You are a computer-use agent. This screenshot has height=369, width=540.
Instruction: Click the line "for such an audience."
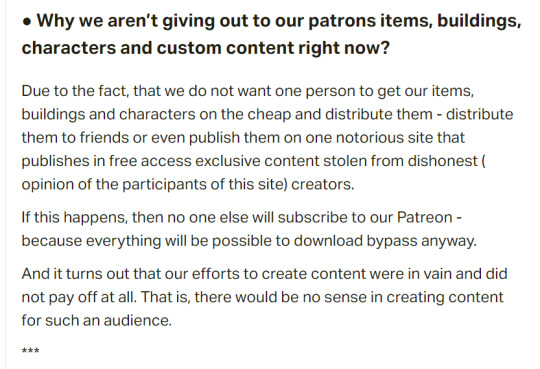[97, 320]
